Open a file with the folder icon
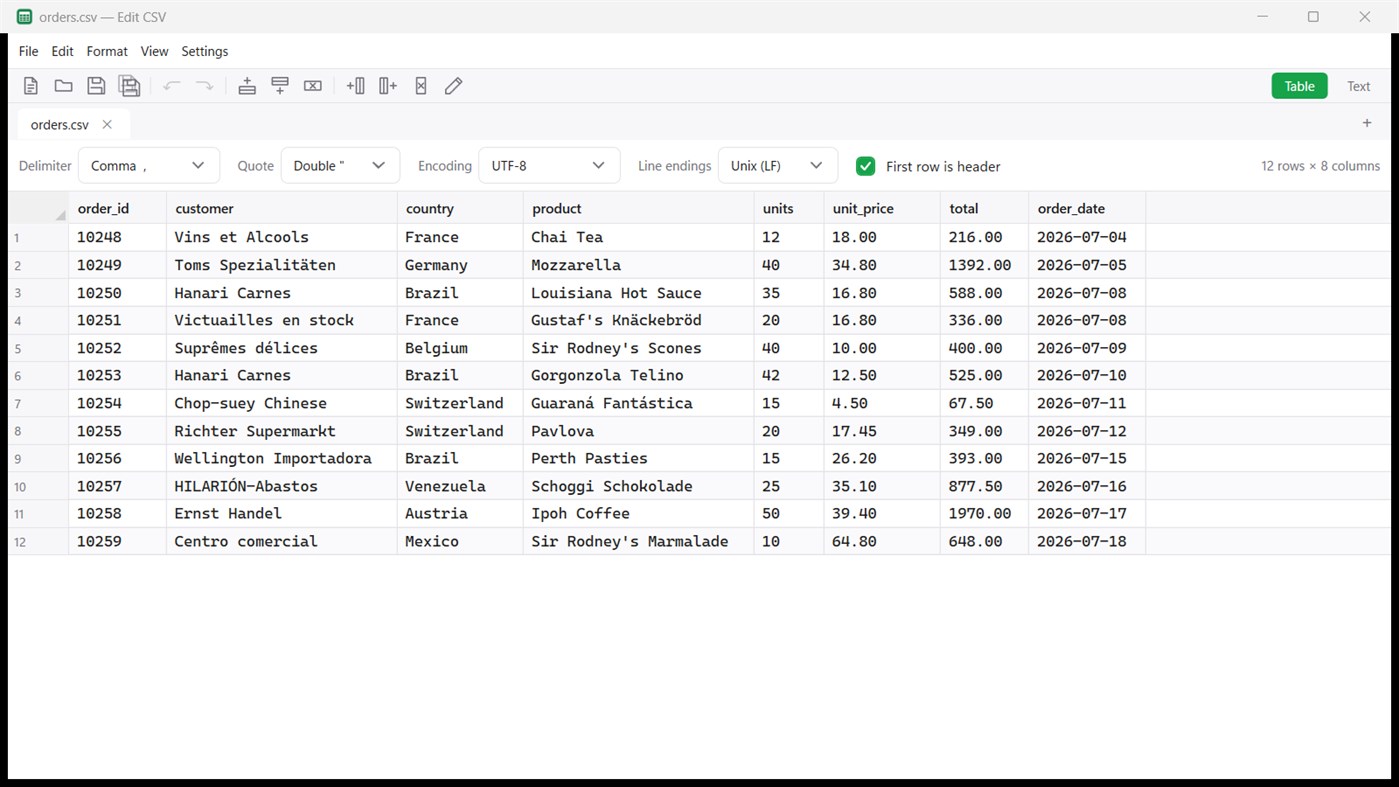The height and width of the screenshot is (787, 1399). tap(63, 86)
